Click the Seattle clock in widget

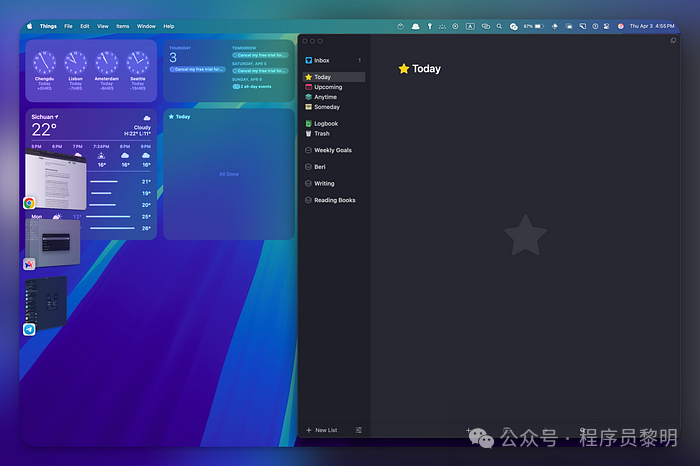(138, 62)
